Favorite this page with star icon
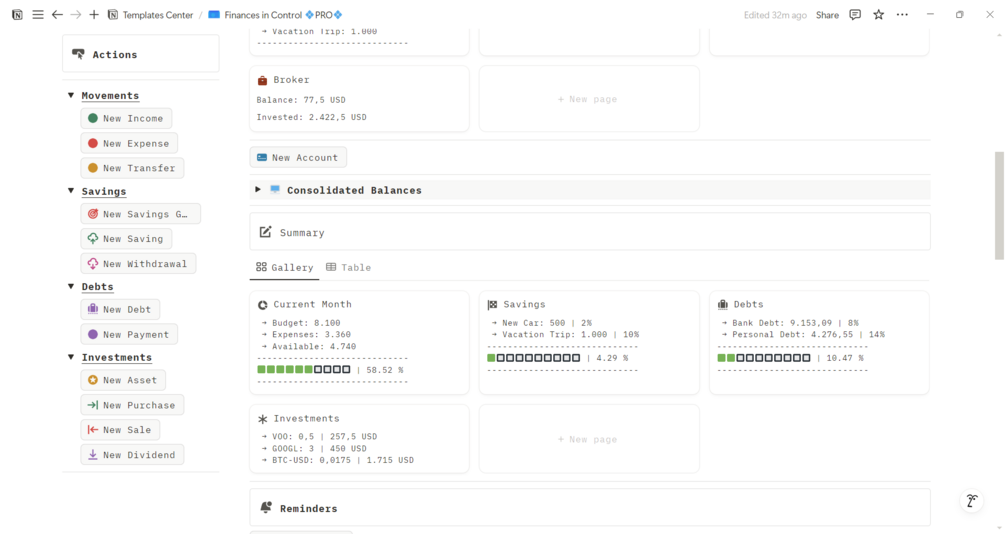Screen dimensions: 1005x534 pyautogui.click(x=879, y=15)
